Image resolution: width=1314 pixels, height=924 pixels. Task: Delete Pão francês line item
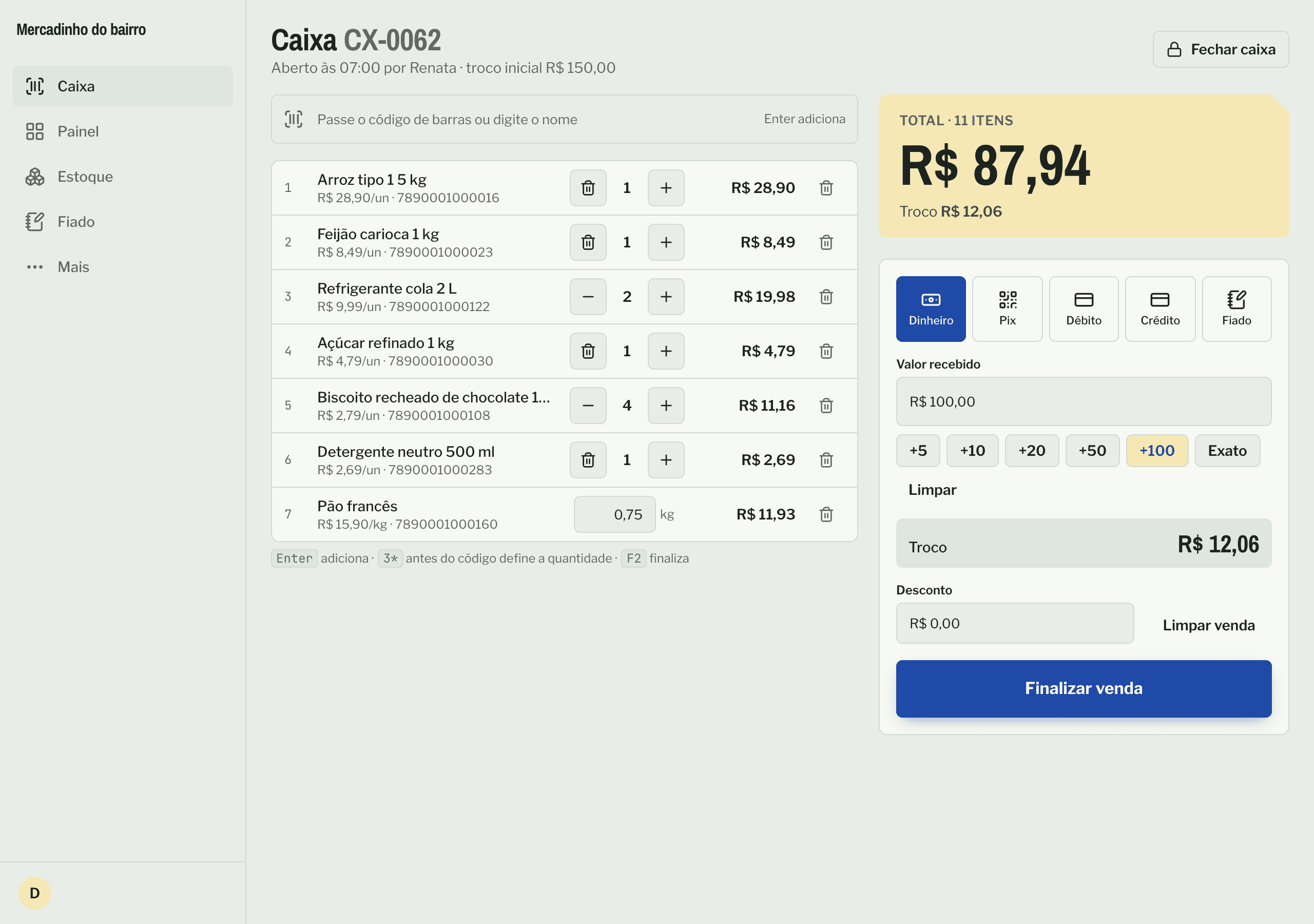826,514
